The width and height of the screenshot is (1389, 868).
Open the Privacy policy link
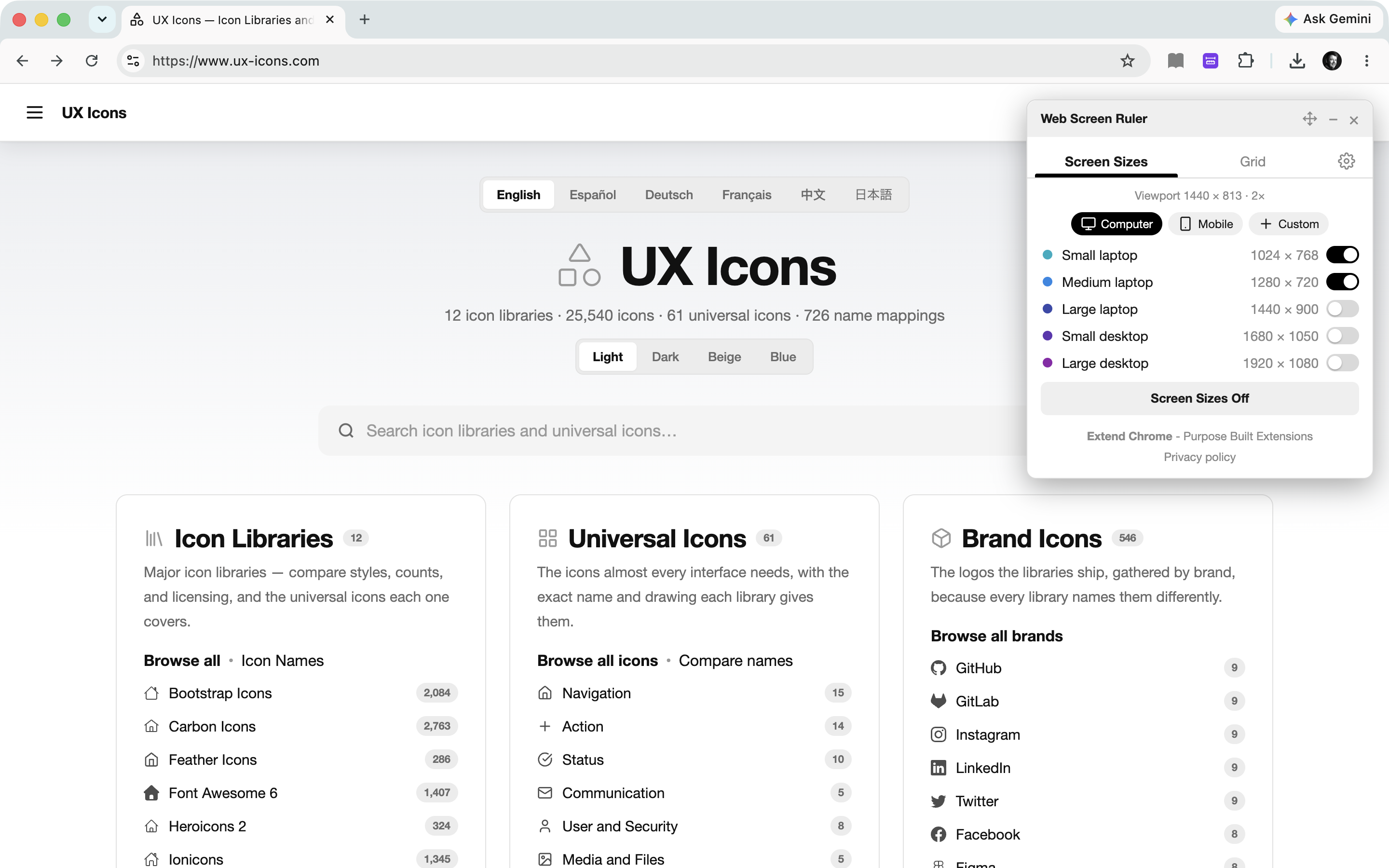[1199, 457]
